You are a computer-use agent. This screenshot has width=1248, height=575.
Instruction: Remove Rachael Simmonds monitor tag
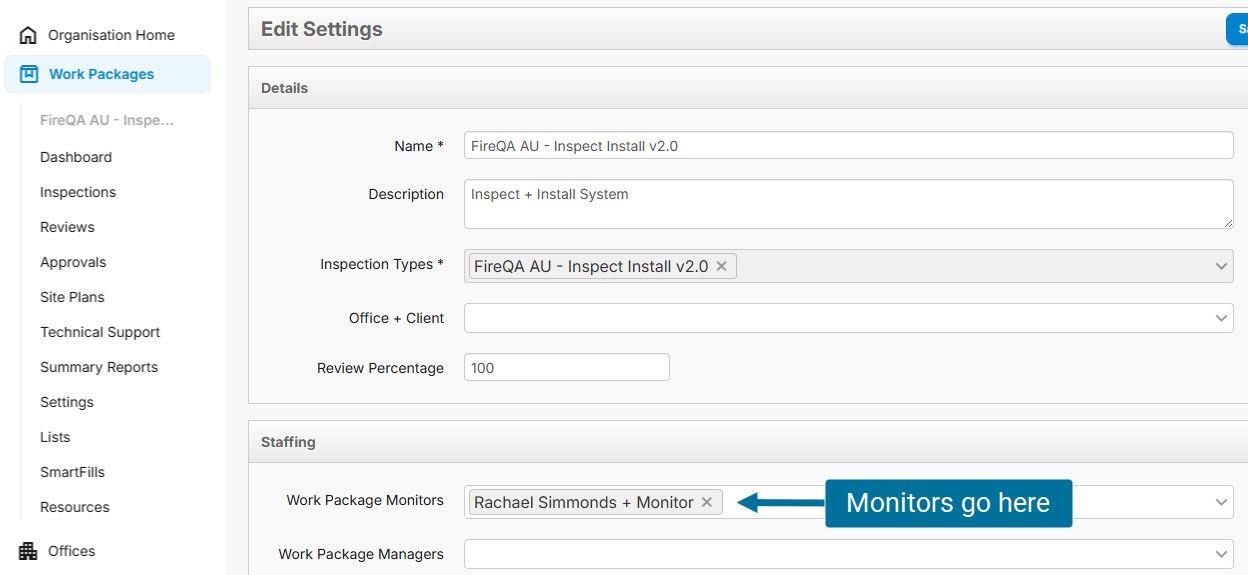point(707,502)
